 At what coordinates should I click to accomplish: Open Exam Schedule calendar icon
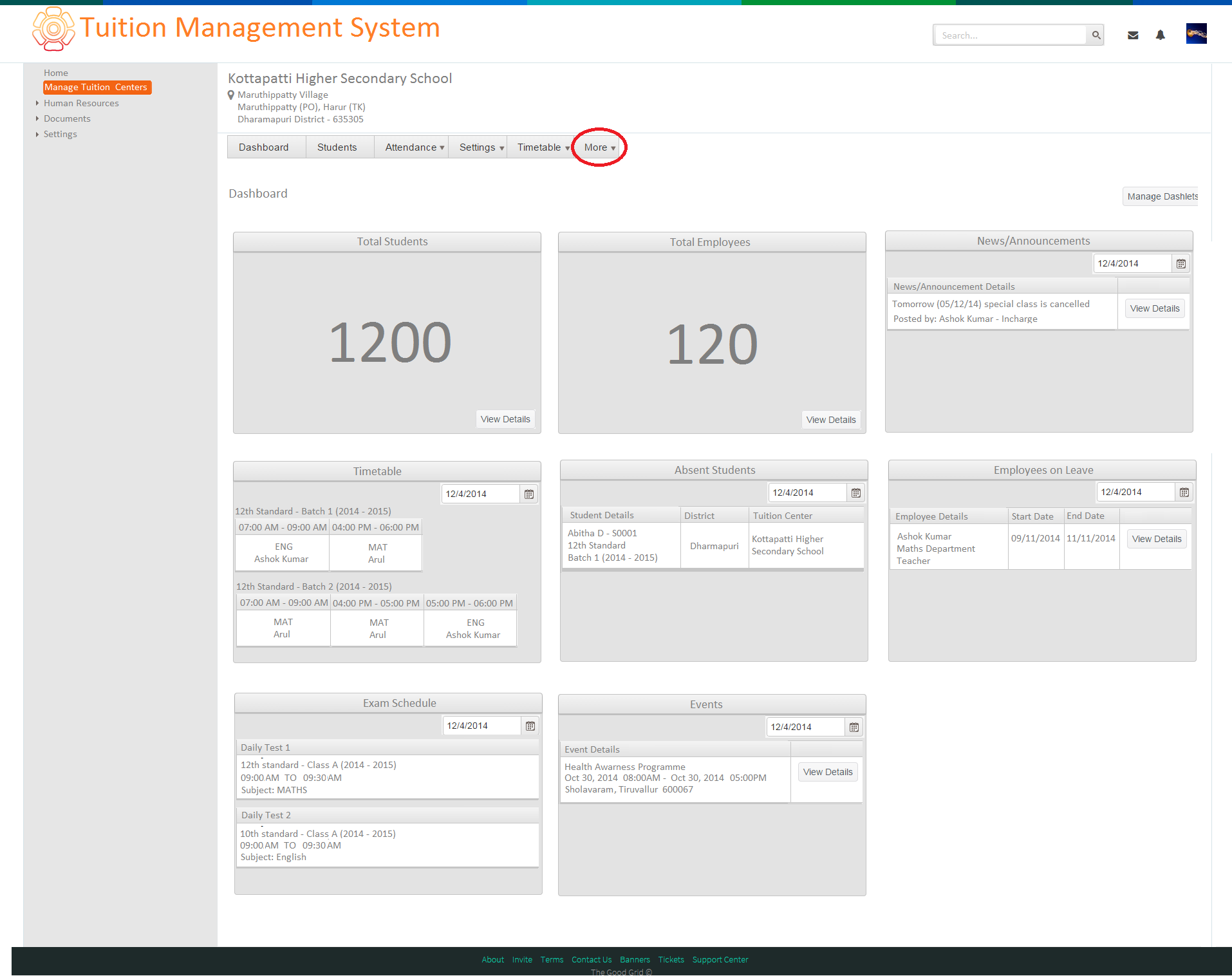pyautogui.click(x=530, y=726)
